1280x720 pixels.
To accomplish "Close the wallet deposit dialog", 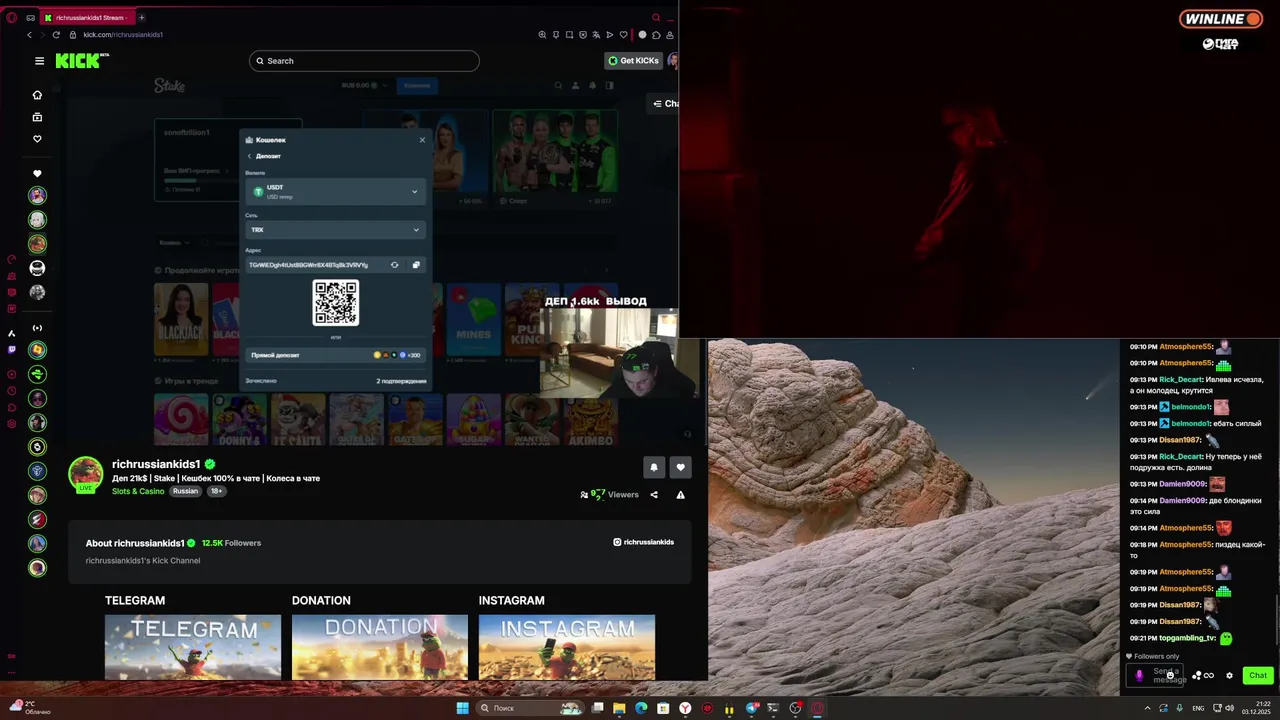I will click(x=422, y=140).
